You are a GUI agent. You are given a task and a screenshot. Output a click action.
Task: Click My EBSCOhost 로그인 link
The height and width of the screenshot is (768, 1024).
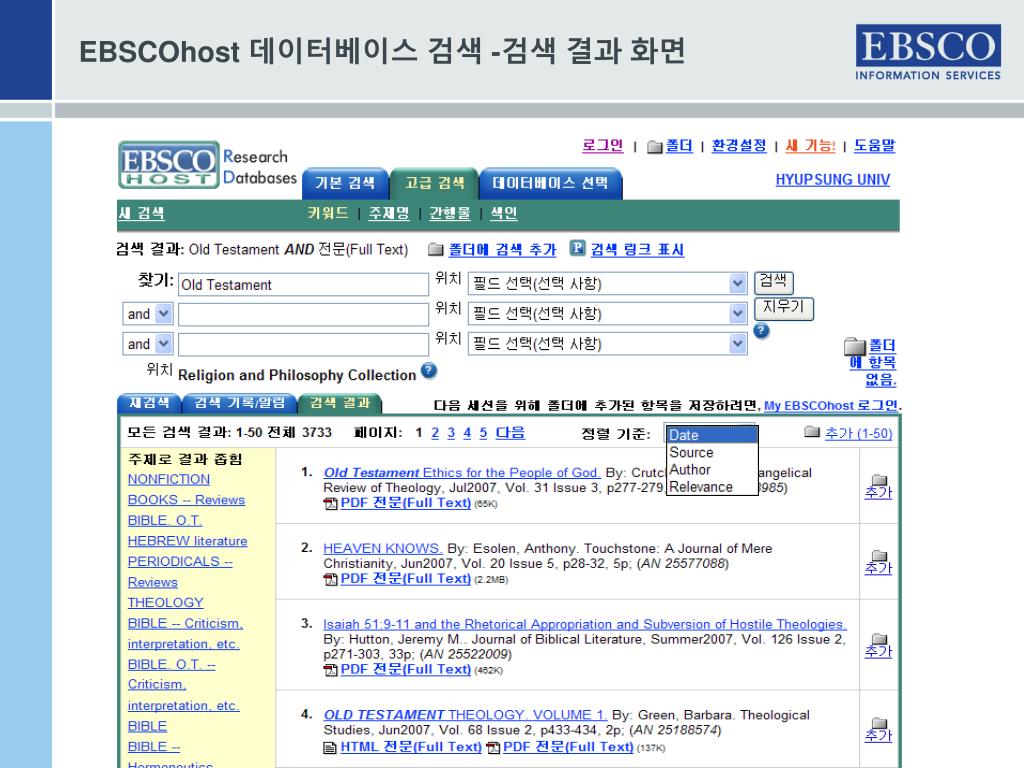[831, 406]
